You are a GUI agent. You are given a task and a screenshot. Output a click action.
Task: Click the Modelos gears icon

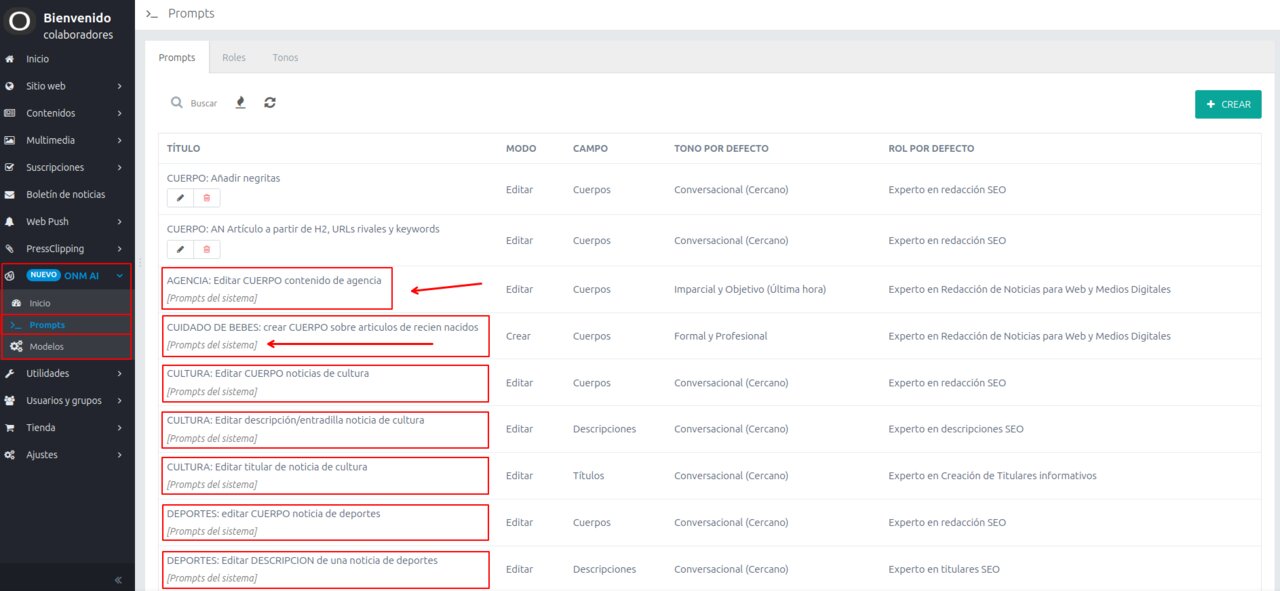pyautogui.click(x=16, y=347)
